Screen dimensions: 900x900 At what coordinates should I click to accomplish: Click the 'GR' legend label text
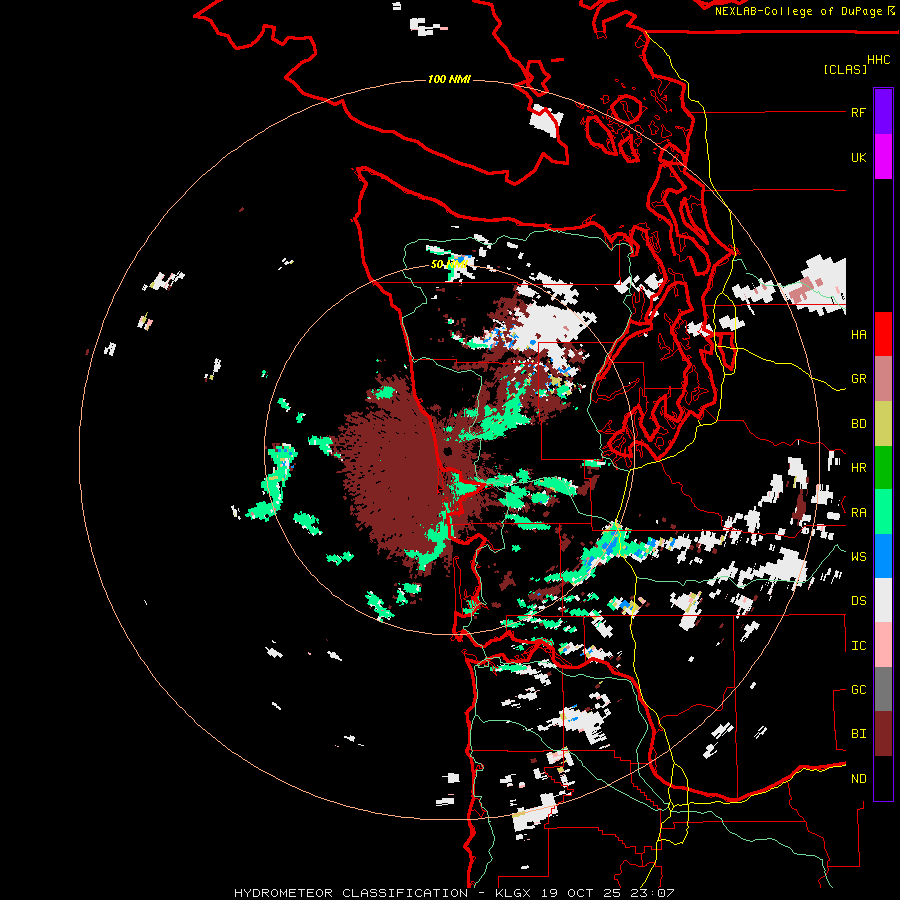858,379
